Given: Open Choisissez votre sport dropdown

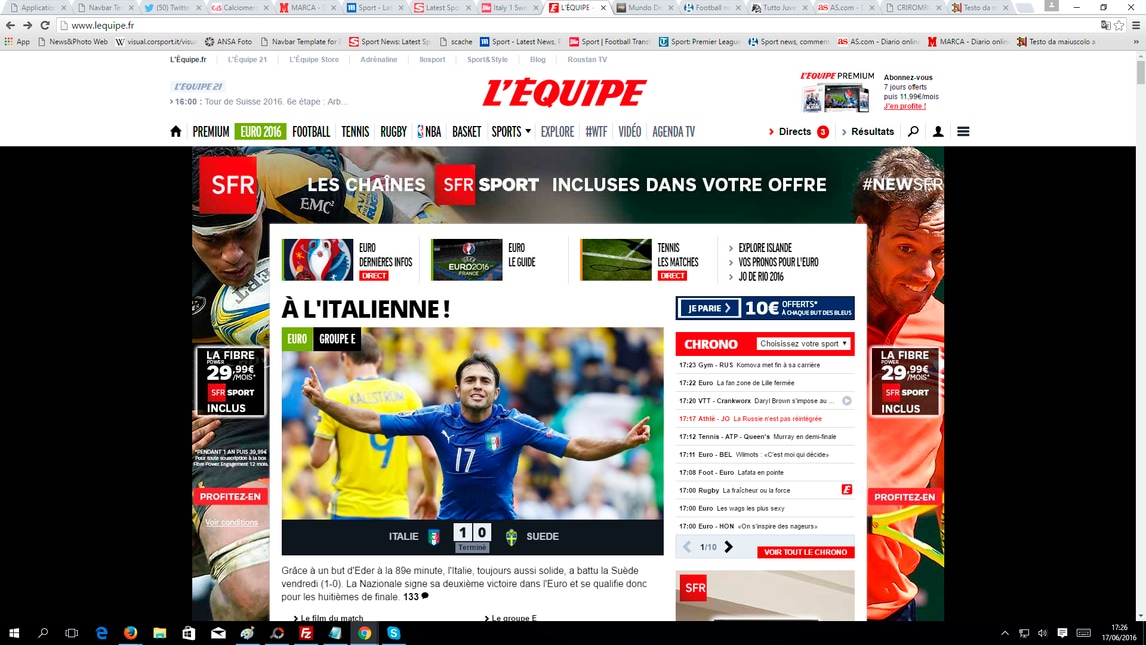Looking at the screenshot, I should coord(803,343).
